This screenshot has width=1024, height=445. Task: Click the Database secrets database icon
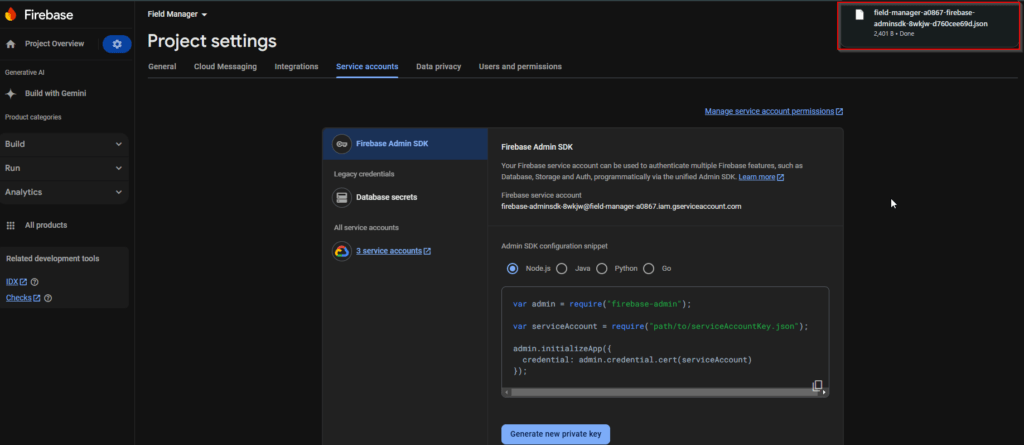pos(342,197)
